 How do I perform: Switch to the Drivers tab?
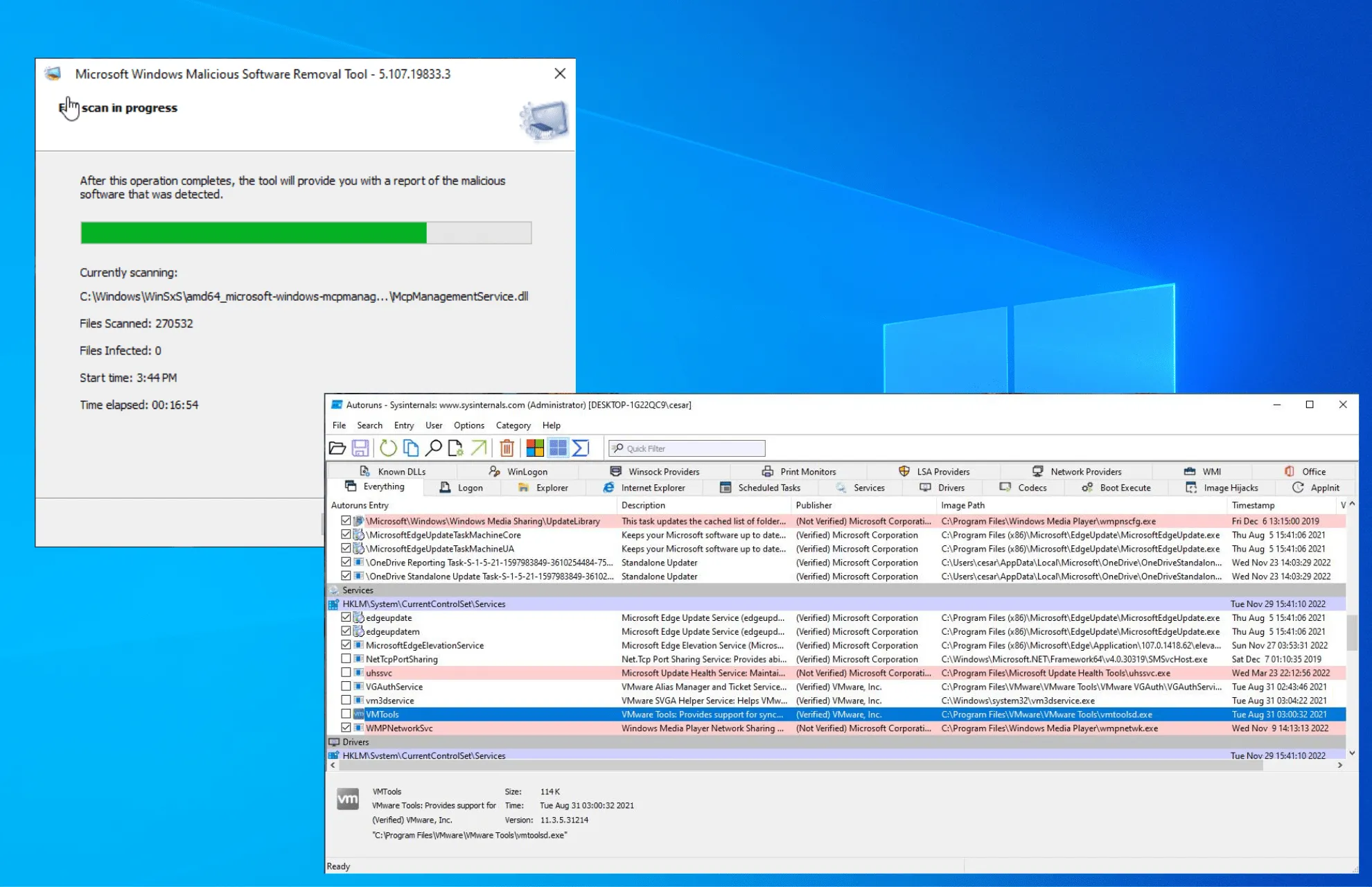pos(942,488)
